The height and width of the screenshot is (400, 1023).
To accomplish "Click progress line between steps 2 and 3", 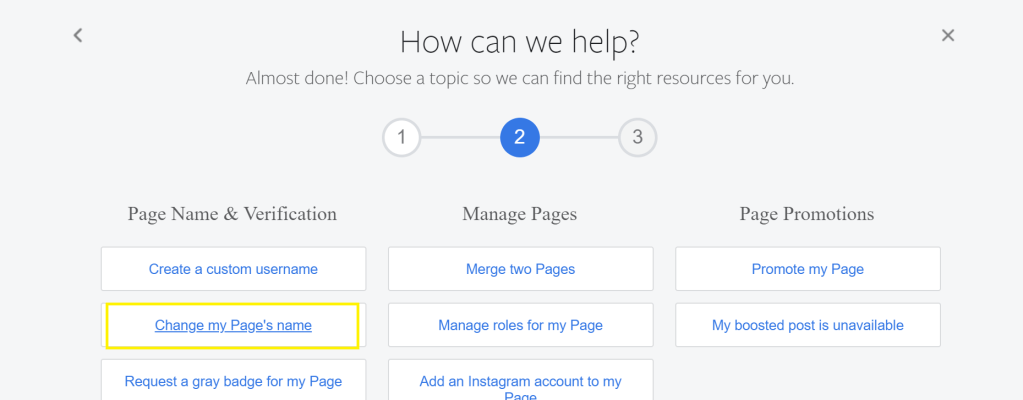I will [579, 138].
